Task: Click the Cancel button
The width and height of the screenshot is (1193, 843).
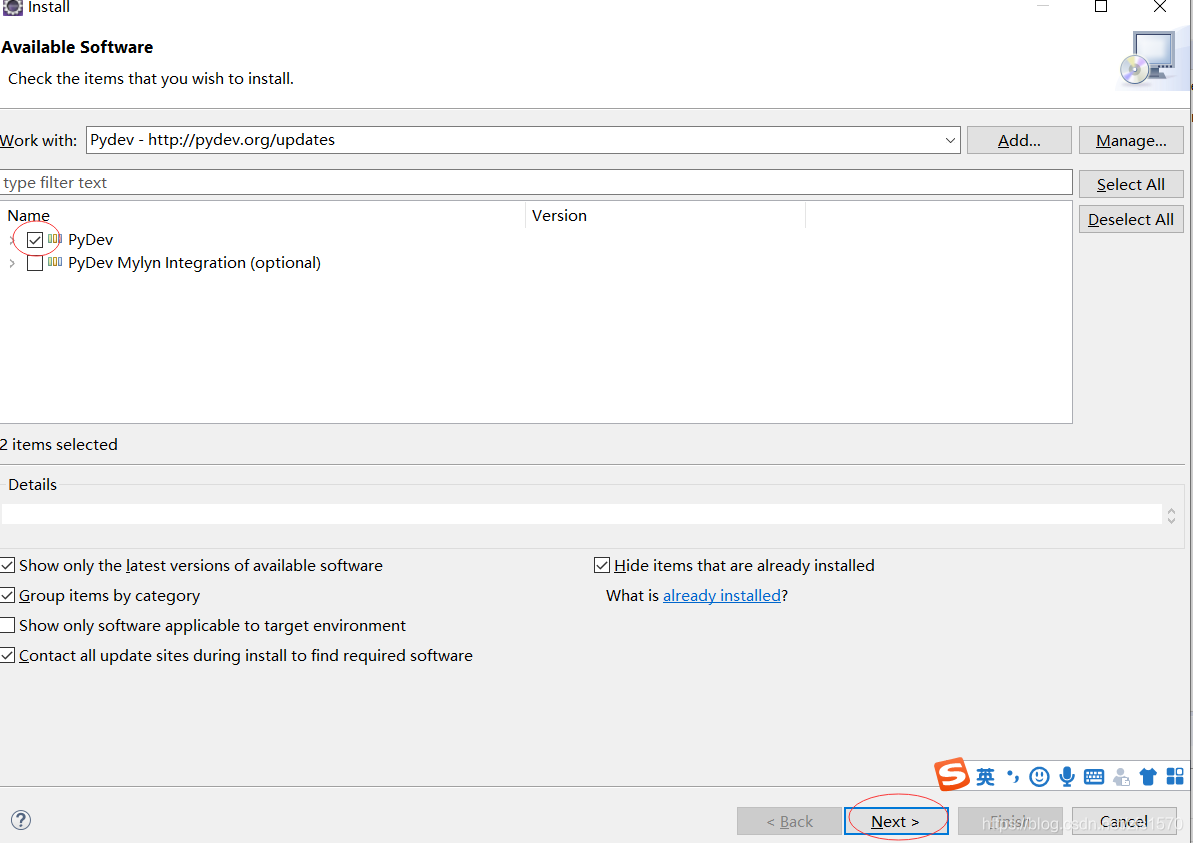Action: (x=1124, y=821)
